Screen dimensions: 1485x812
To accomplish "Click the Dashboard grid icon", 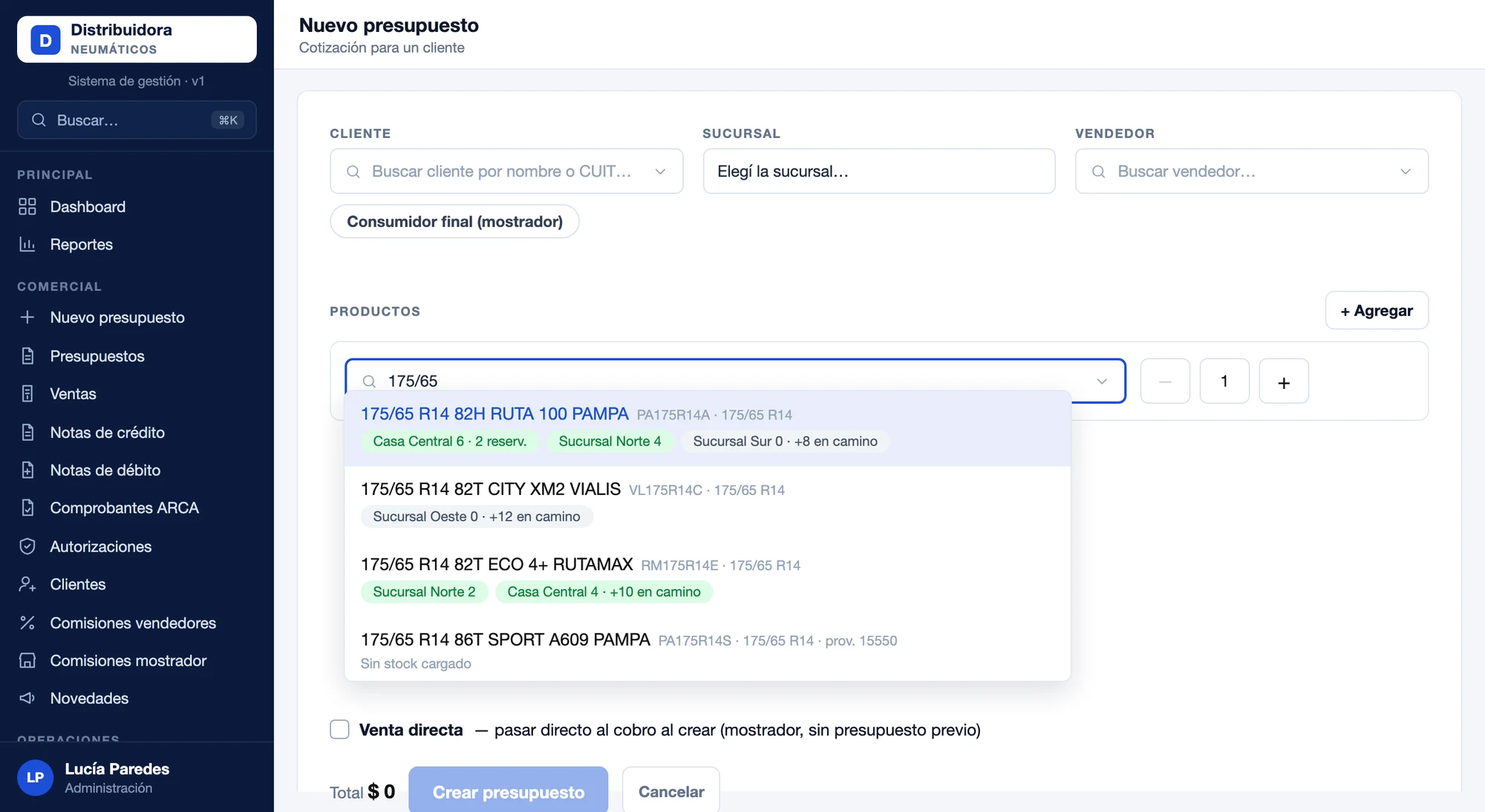I will [27, 206].
